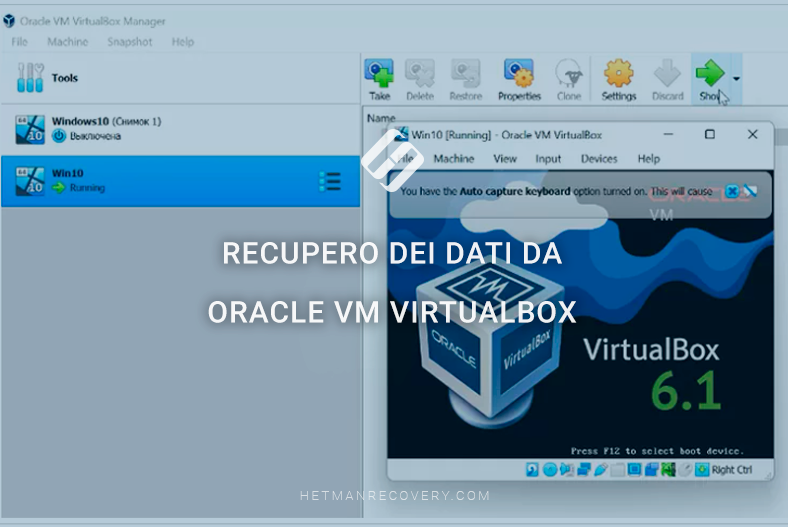The image size is (788, 527).
Task: Open Machine menu in VirtualBox Manager
Action: click(x=67, y=42)
